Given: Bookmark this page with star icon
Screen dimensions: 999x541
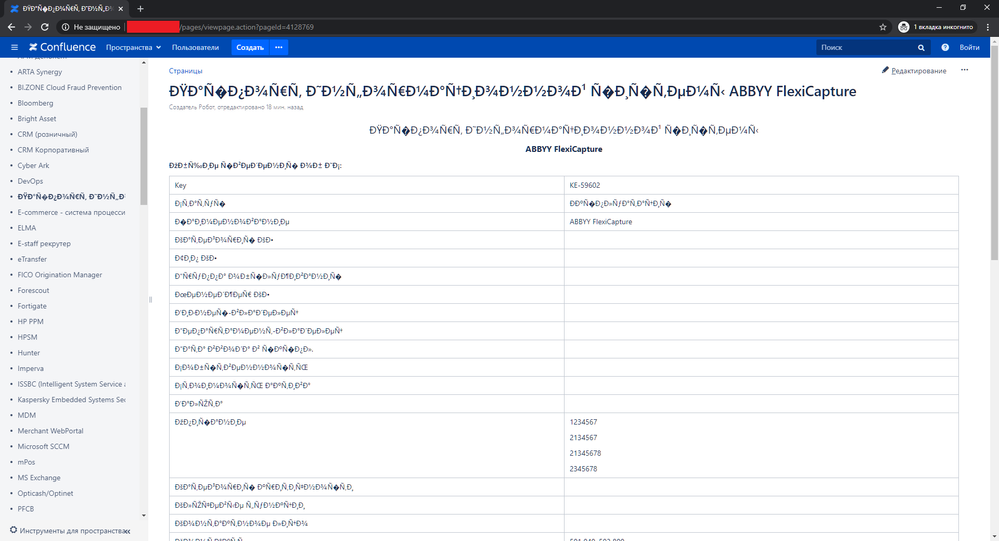Looking at the screenshot, I should coord(882,27).
